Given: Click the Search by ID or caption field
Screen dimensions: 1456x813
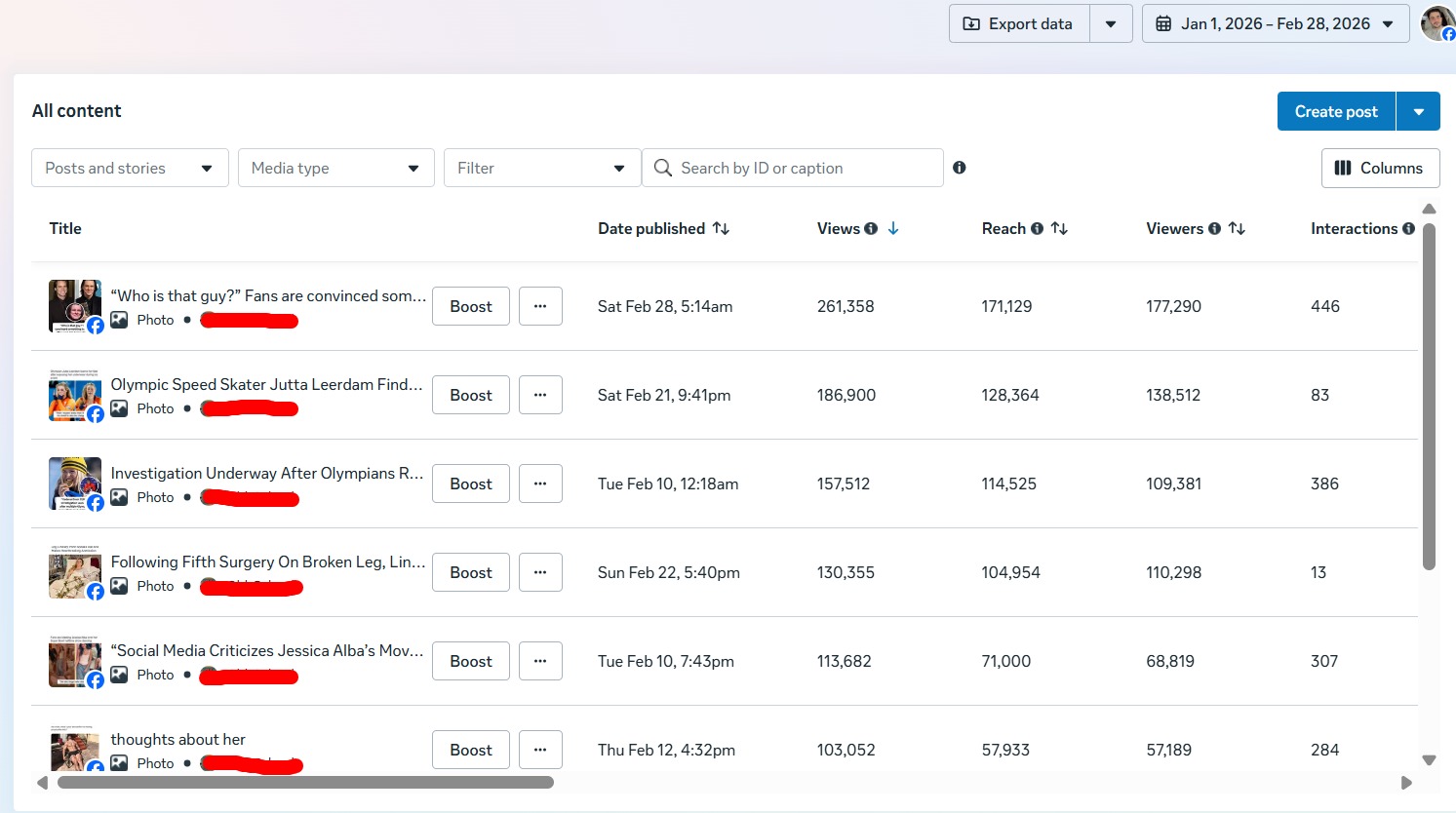Looking at the screenshot, I should pos(792,168).
